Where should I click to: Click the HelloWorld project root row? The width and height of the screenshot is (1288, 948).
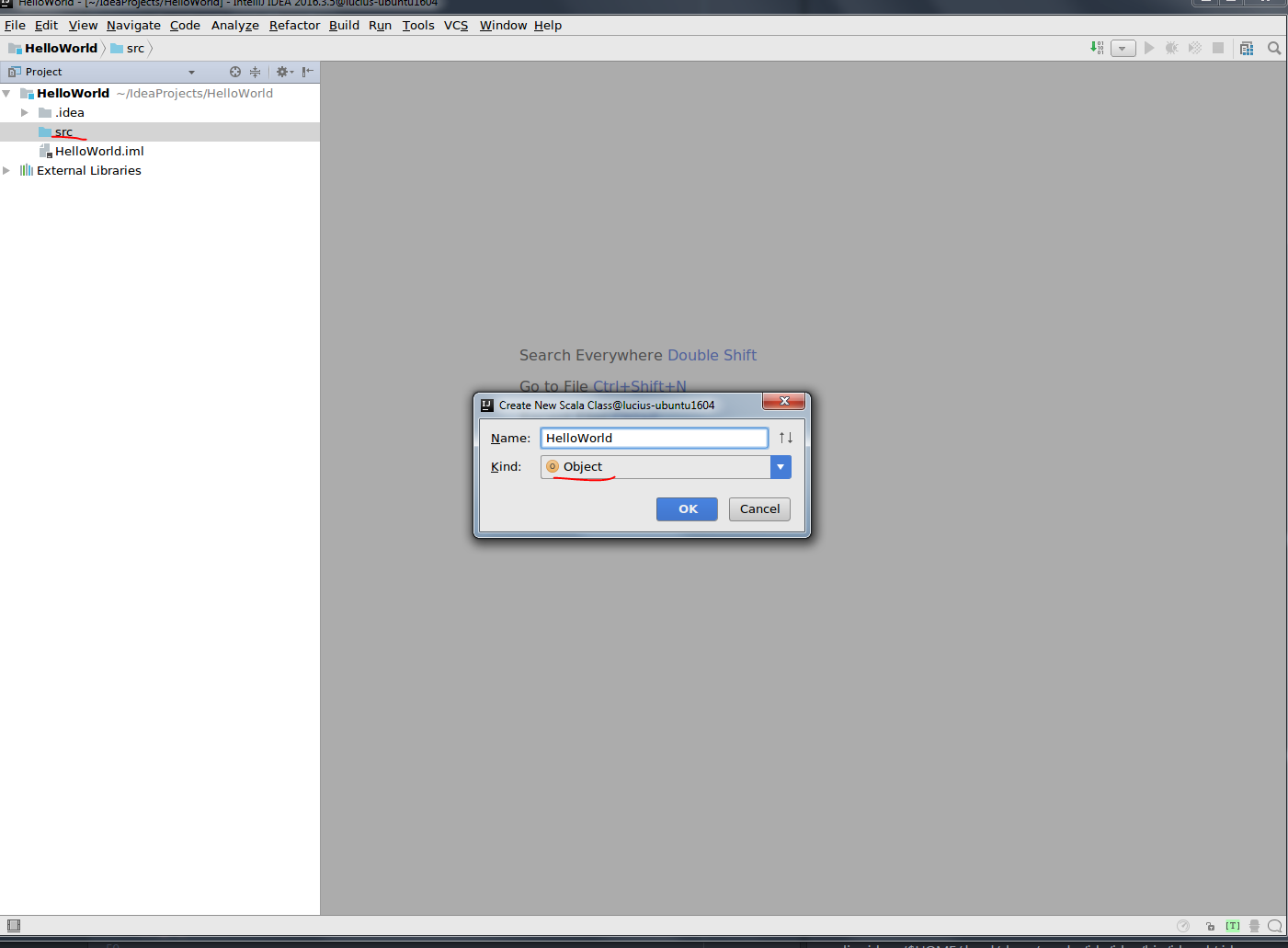[160, 94]
